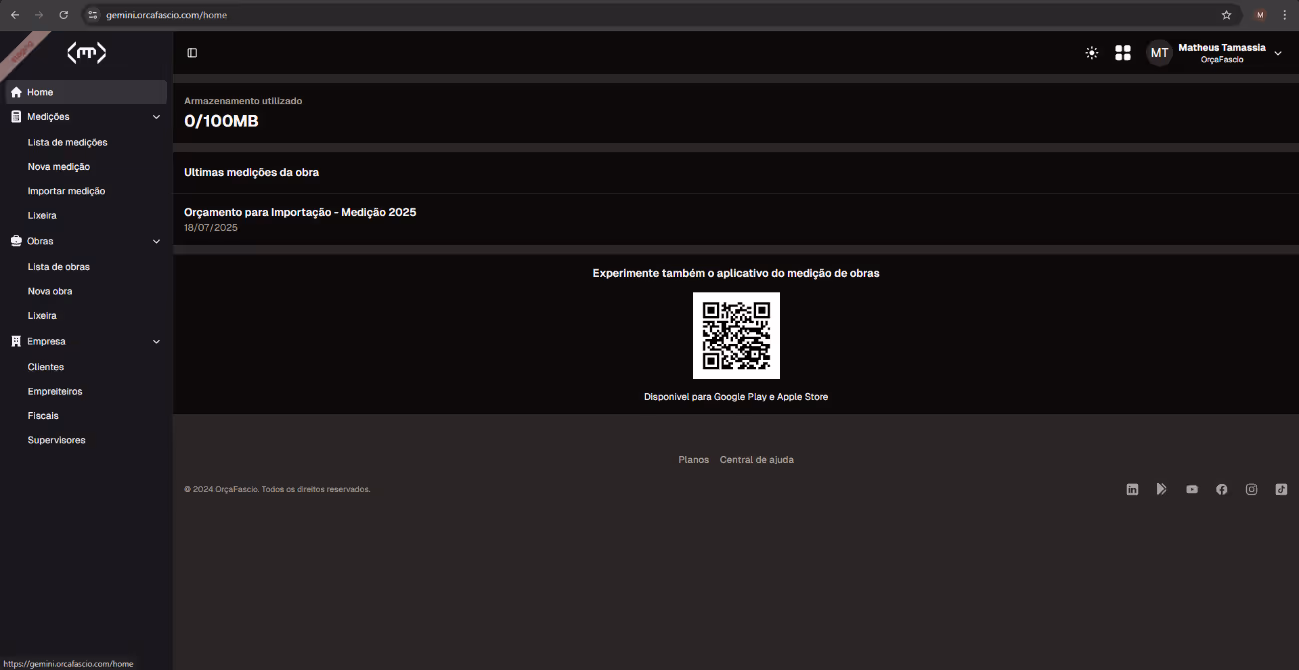Open the Planos footer link
The image size is (1299, 670).
(x=693, y=460)
